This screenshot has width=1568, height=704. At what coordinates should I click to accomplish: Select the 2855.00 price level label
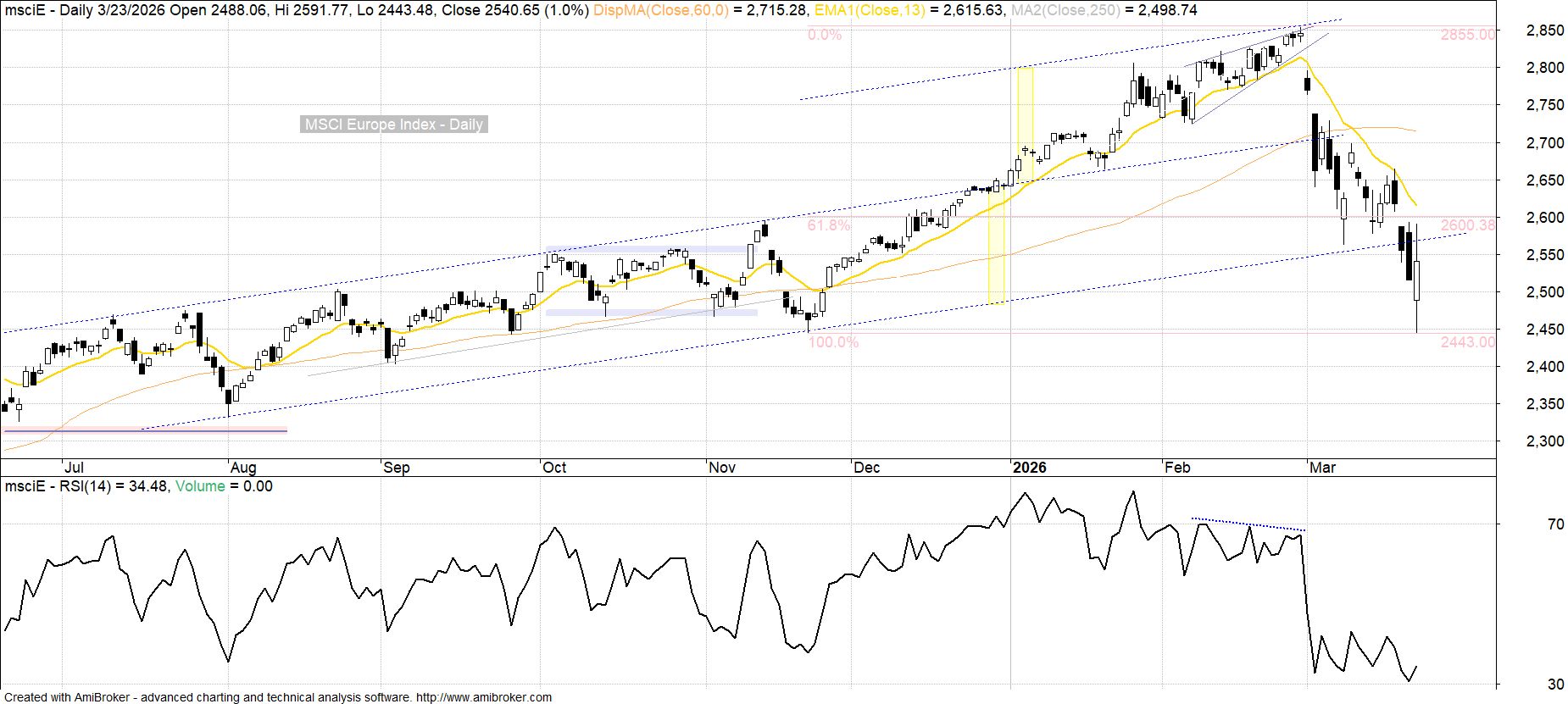point(1467,35)
